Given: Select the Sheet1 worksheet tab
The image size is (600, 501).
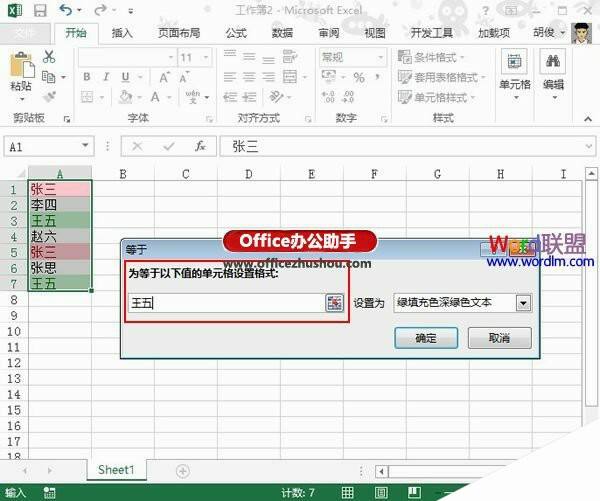Looking at the screenshot, I should tap(116, 470).
